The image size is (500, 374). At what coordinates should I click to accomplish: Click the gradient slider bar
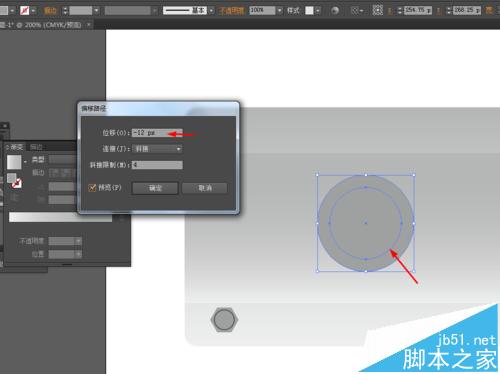coord(60,217)
